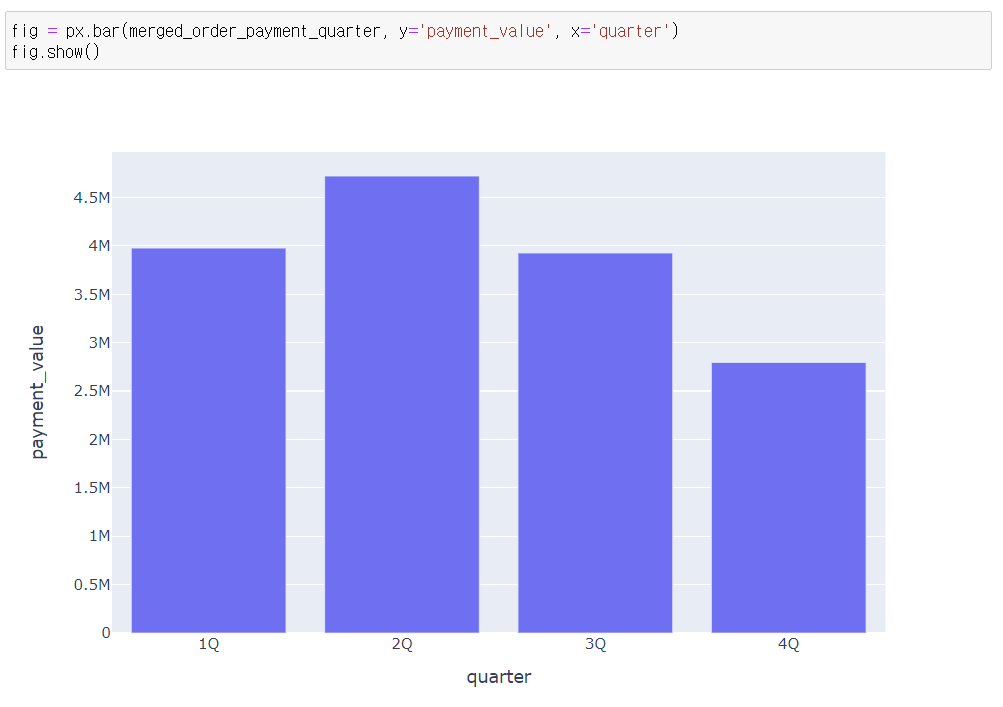
Task: Click the 4Q x-axis label
Action: pyautogui.click(x=789, y=644)
